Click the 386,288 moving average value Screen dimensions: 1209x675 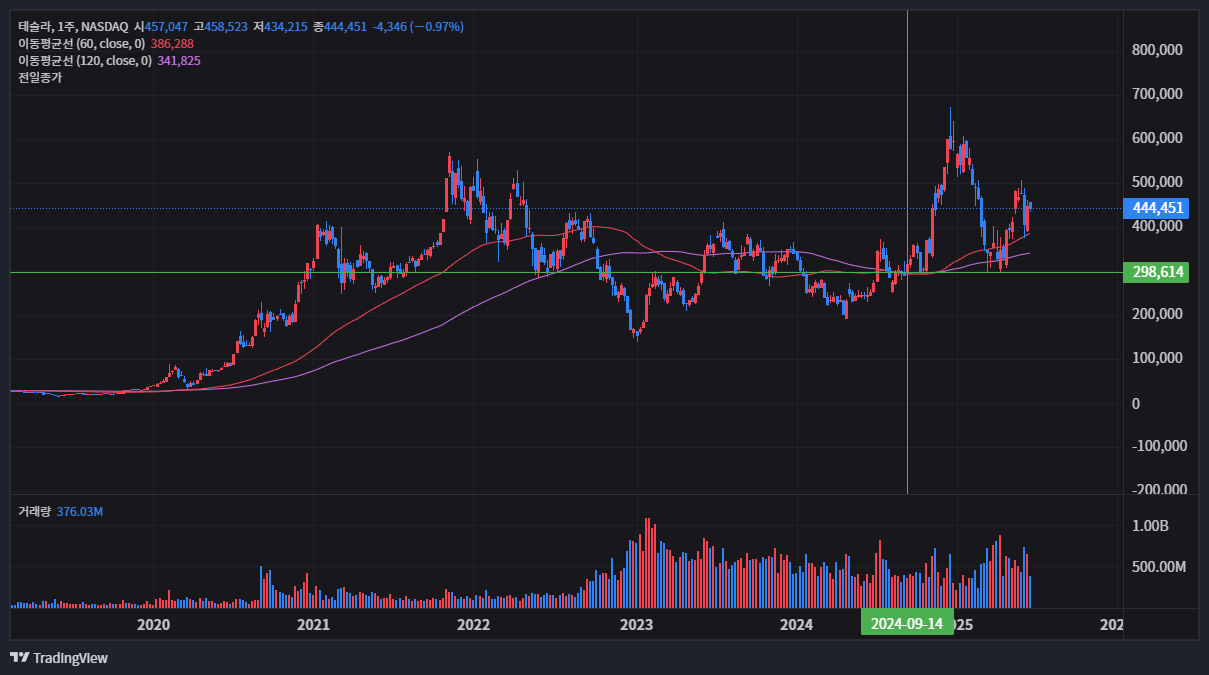click(172, 44)
